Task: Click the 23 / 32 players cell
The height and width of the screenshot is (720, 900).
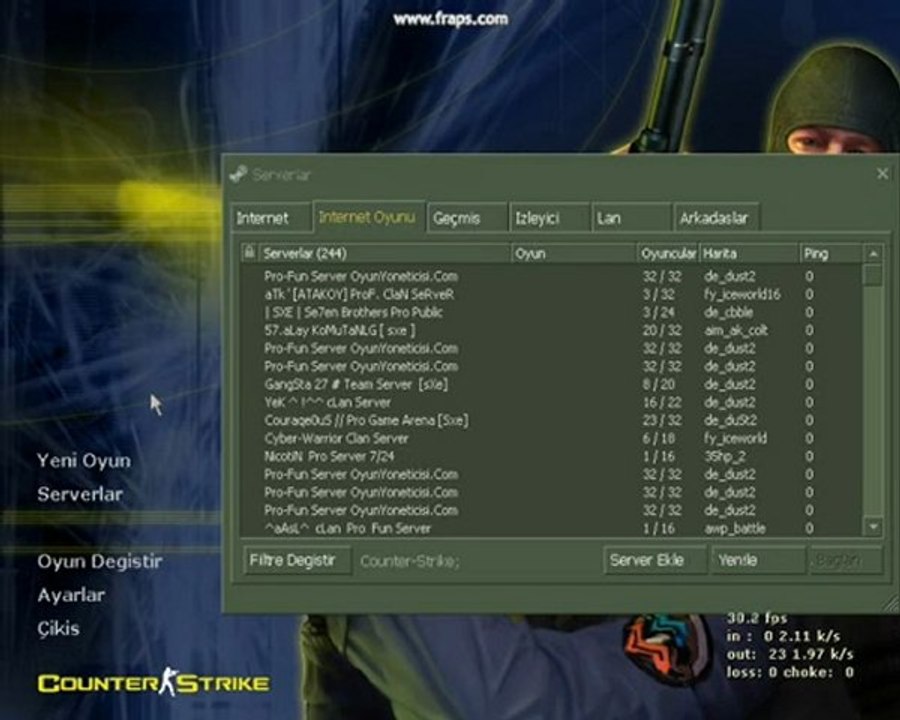Action: click(662, 420)
